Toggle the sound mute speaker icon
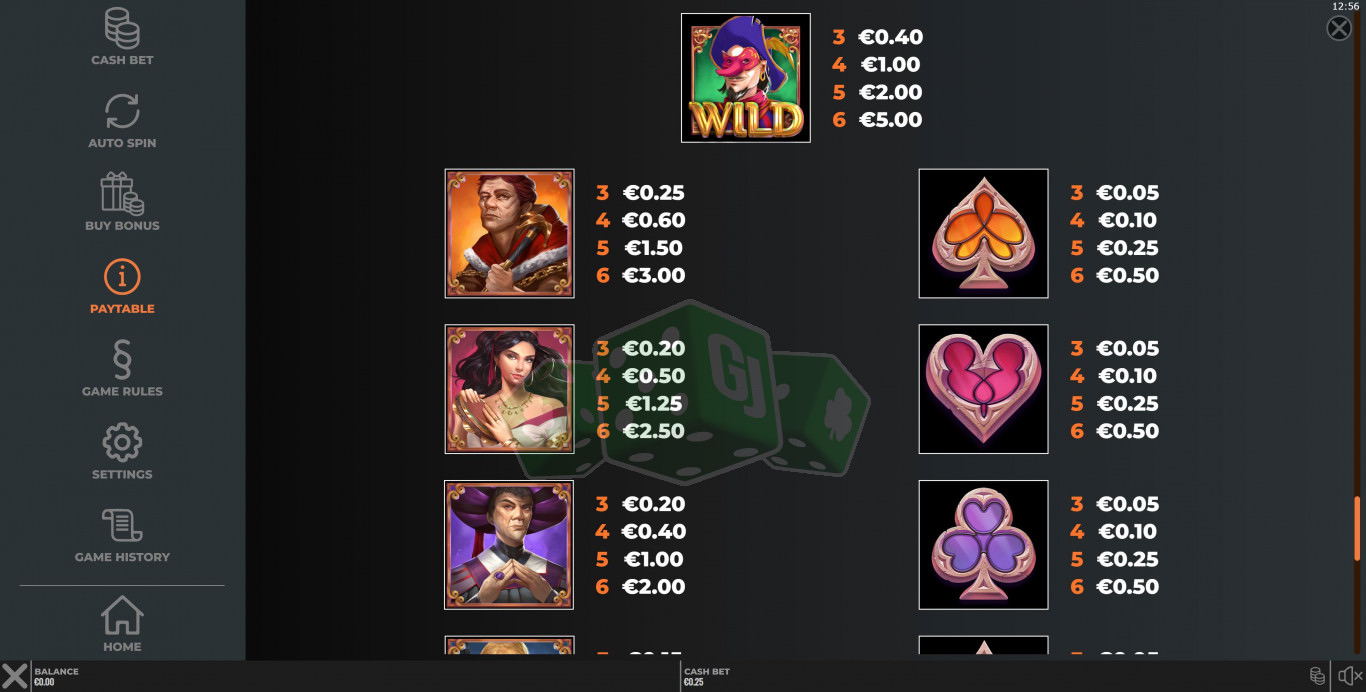 tap(1350, 676)
